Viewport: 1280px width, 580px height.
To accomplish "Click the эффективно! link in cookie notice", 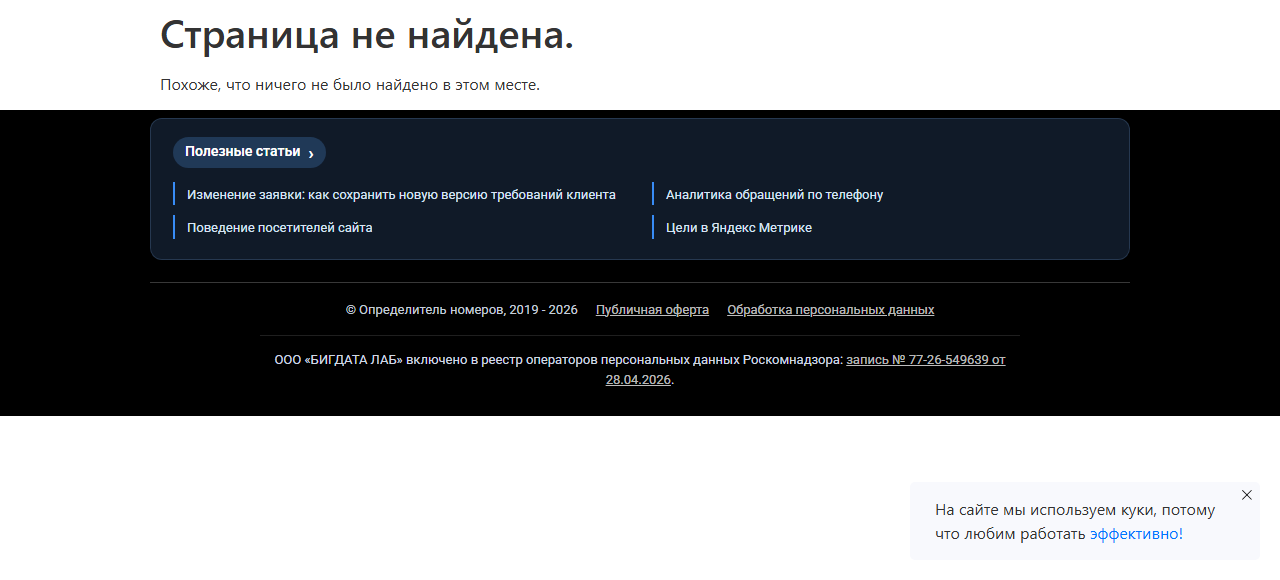I will pyautogui.click(x=1136, y=534).
